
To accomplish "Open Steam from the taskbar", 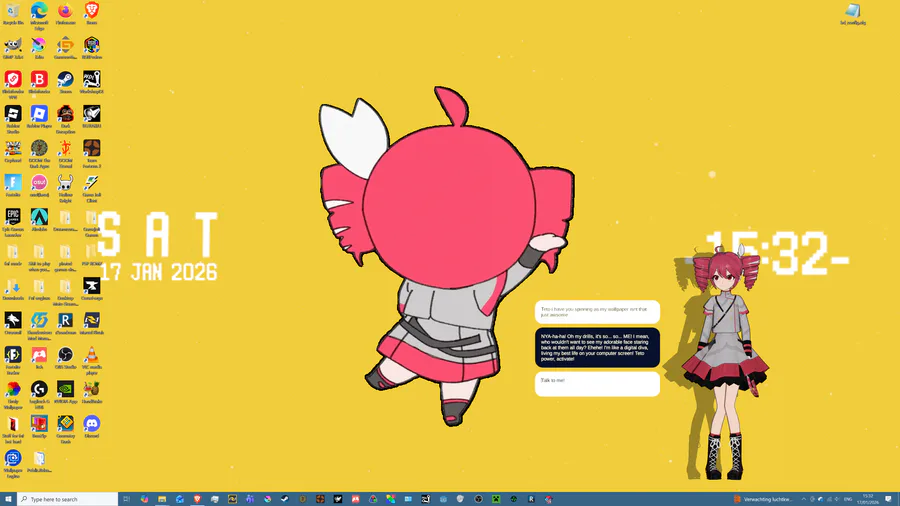I will pos(285,499).
